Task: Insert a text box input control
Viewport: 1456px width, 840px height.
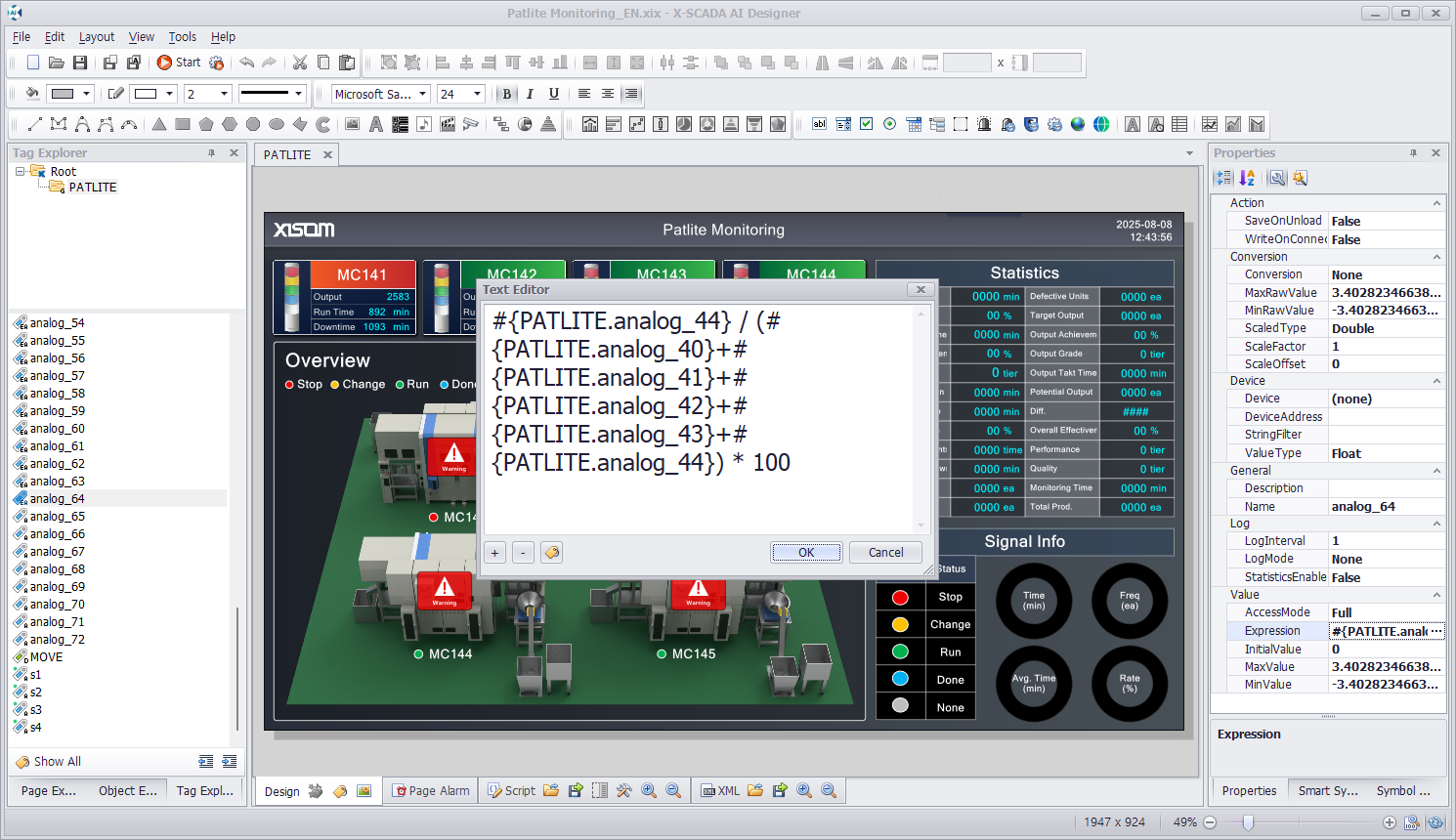Action: (820, 124)
